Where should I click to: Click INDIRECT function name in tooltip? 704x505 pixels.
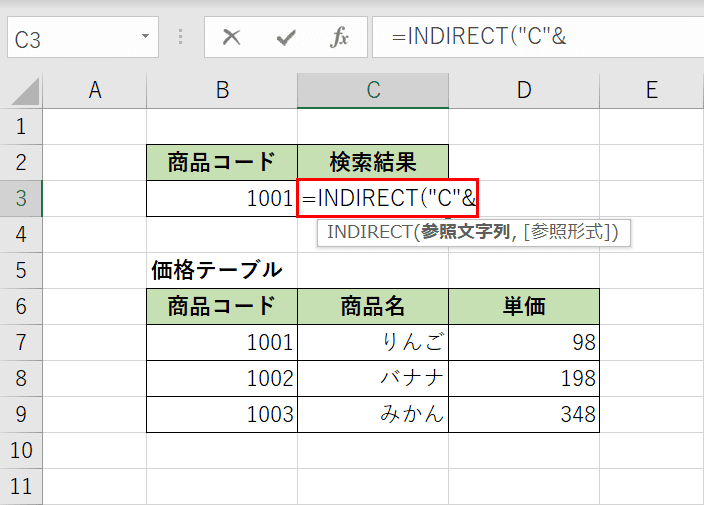click(369, 232)
